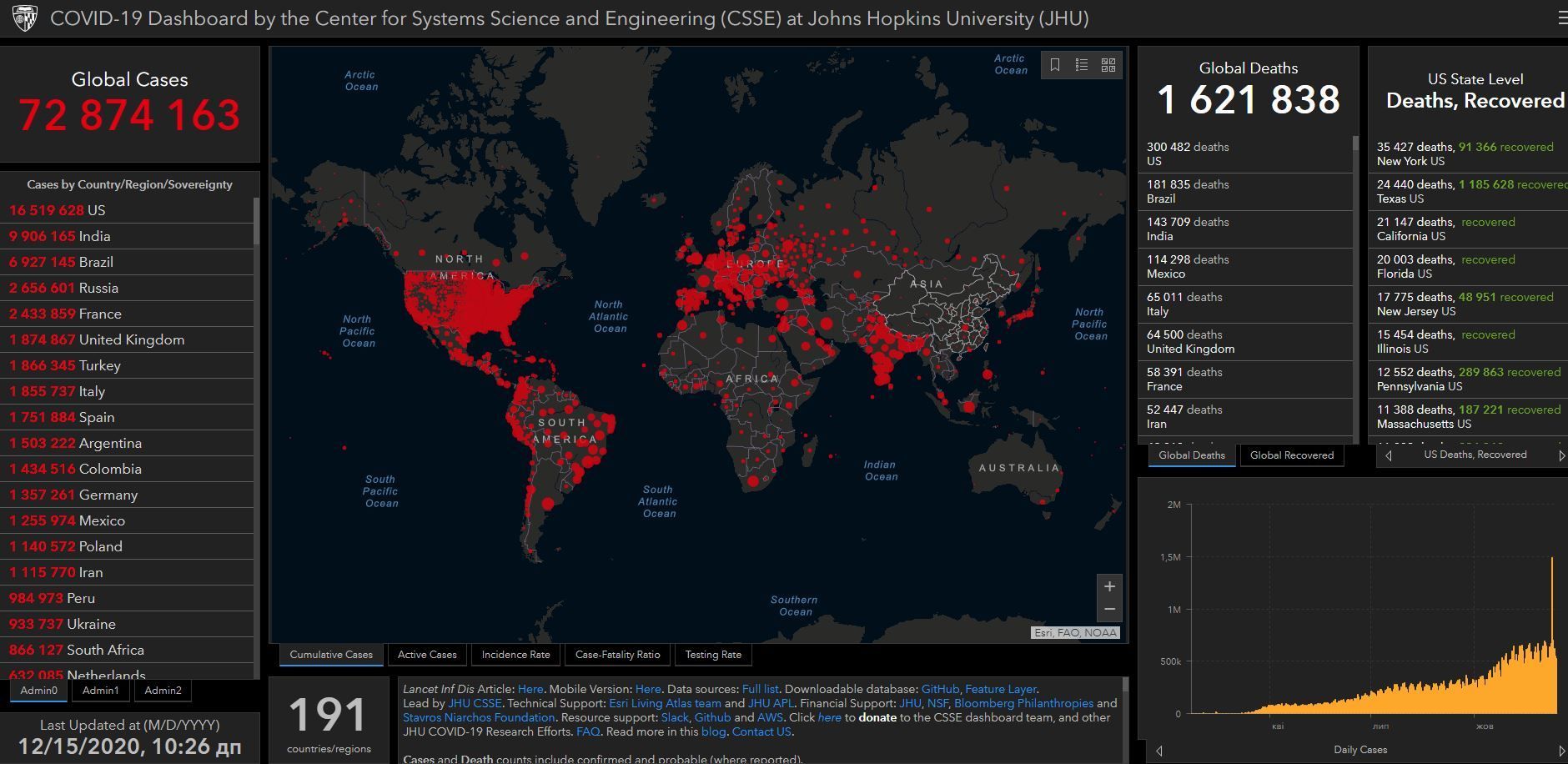This screenshot has width=1568, height=764.
Task: Select the Admin2 tab
Action: (x=163, y=691)
